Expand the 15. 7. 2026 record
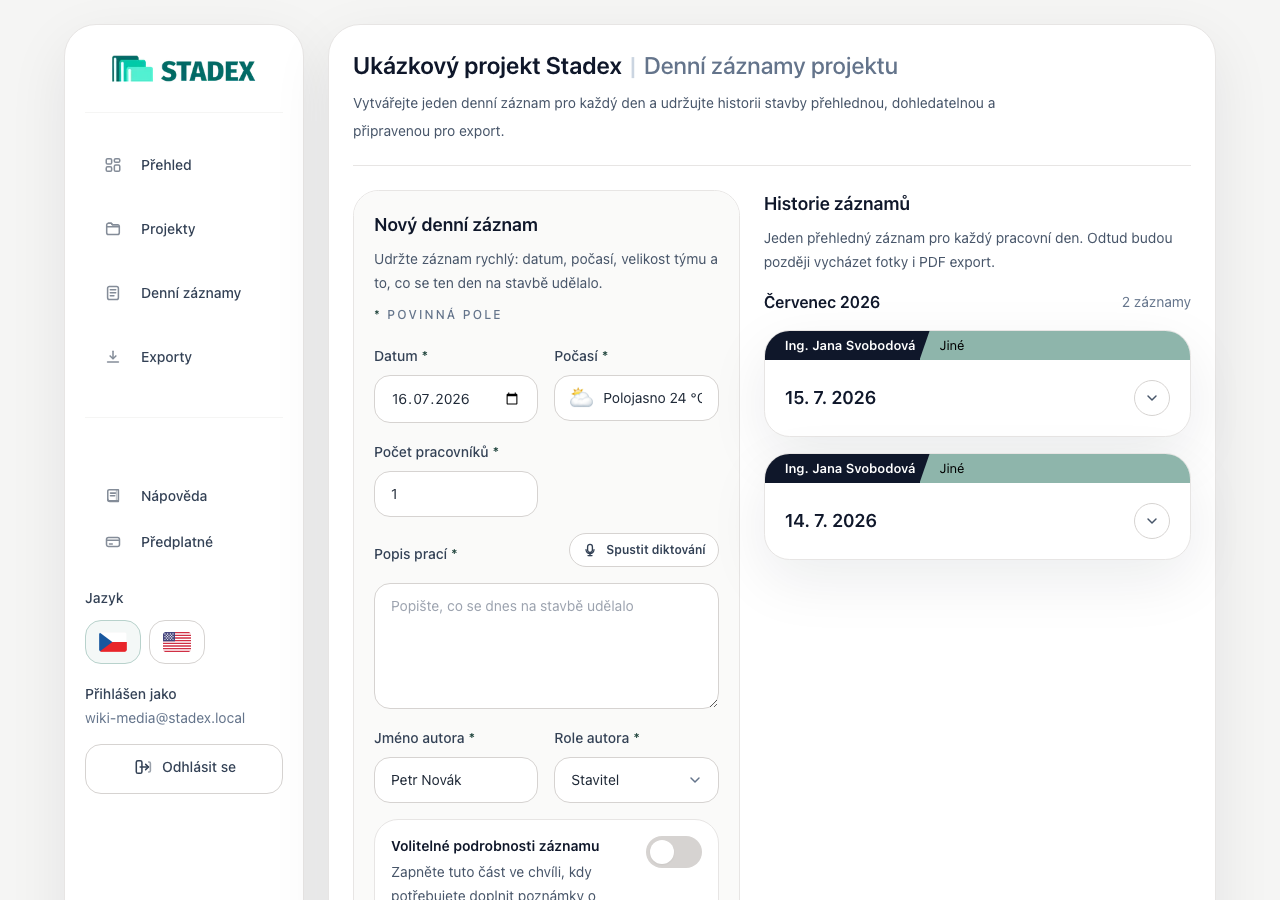The width and height of the screenshot is (1280, 900). (x=1152, y=398)
